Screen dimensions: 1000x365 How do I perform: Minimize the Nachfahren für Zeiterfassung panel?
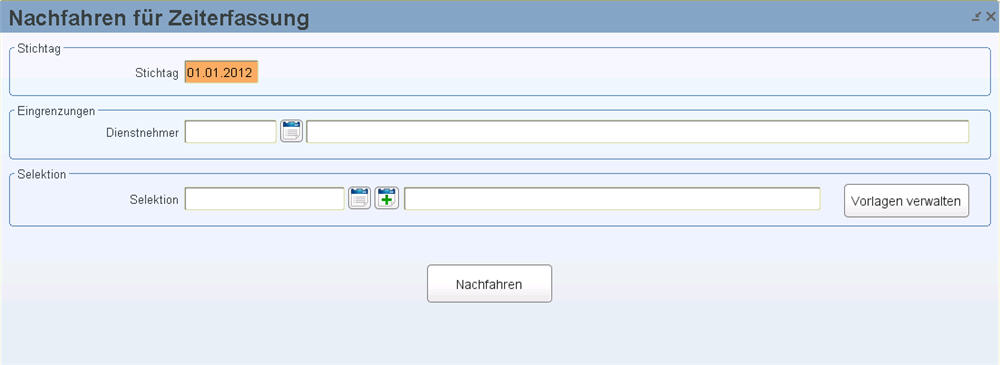coord(976,17)
